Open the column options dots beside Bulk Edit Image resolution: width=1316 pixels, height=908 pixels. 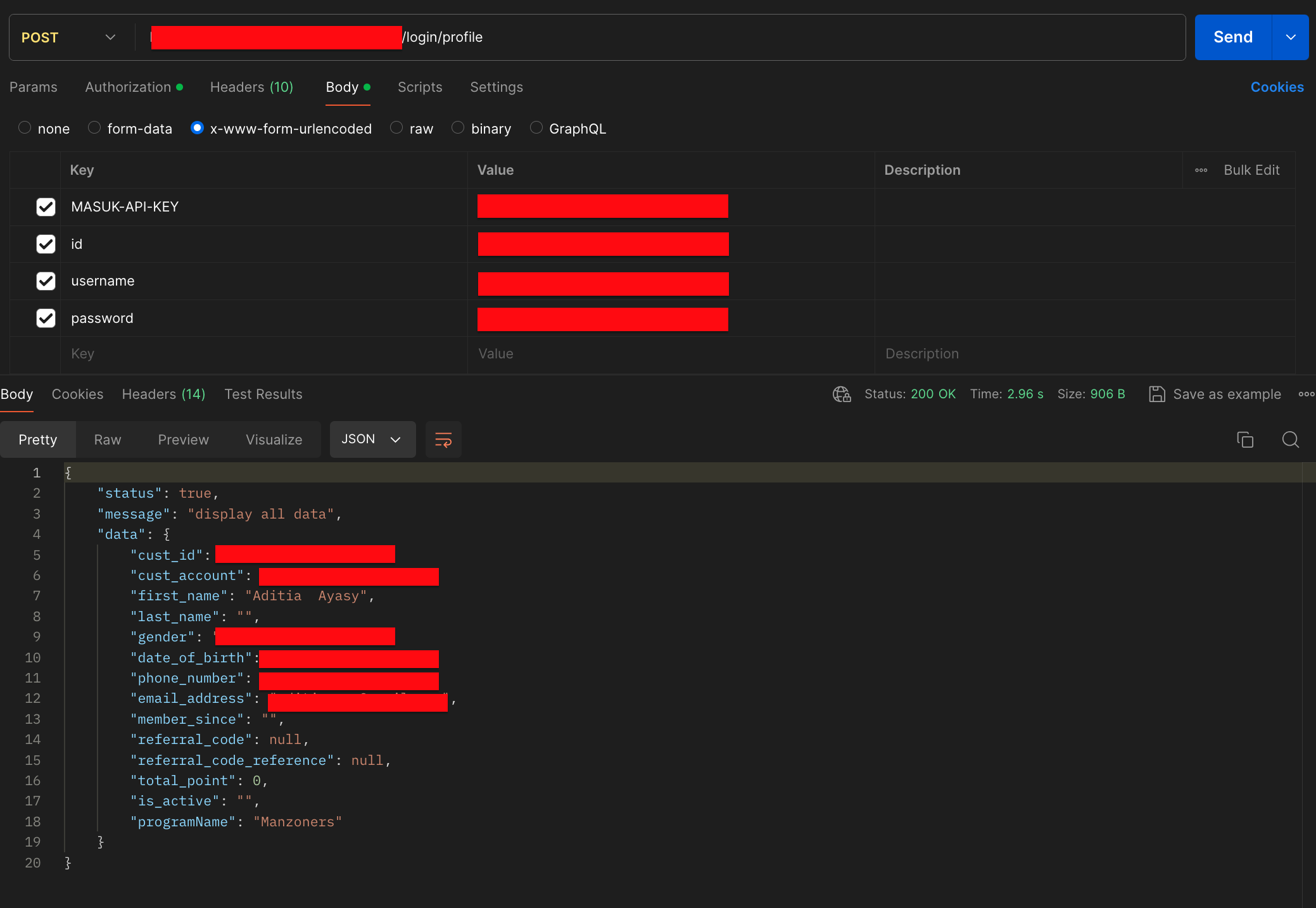pyautogui.click(x=1201, y=170)
